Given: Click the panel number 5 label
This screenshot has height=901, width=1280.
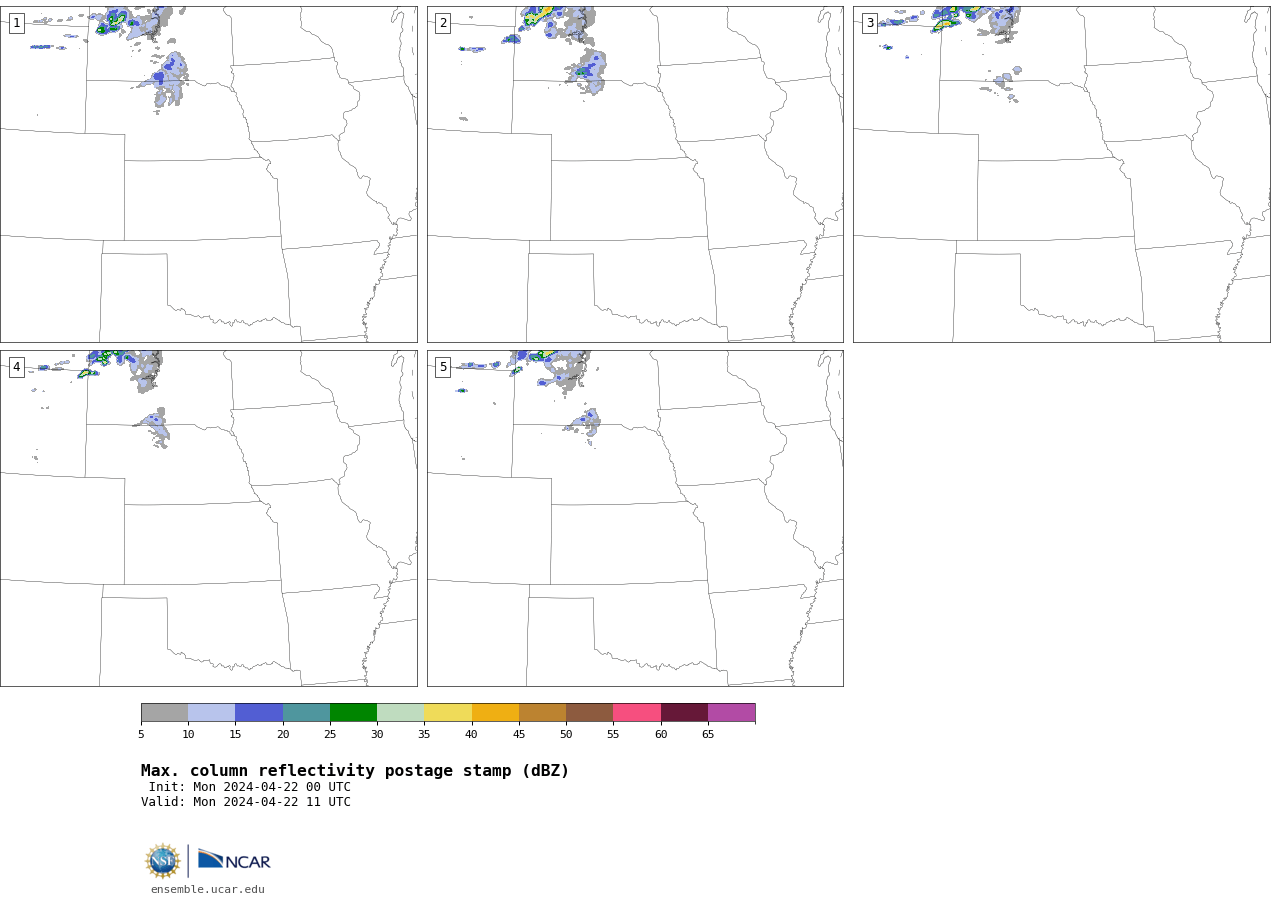Looking at the screenshot, I should 443,367.
